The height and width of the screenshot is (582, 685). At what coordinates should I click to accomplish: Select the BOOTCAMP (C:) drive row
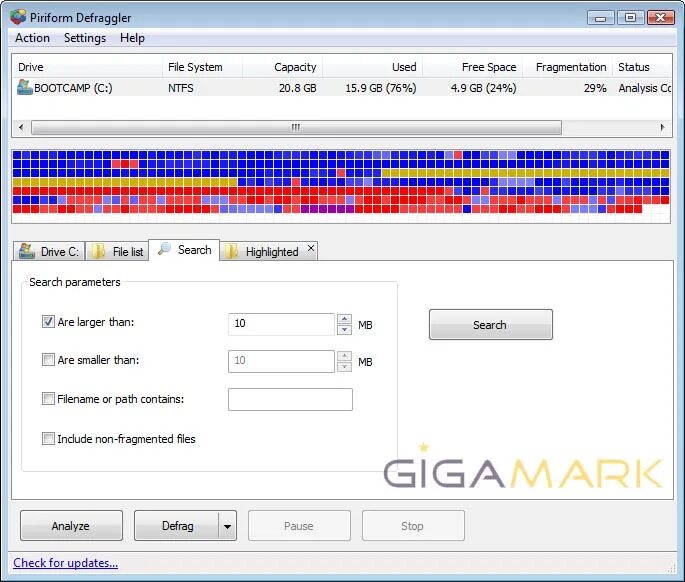342,88
